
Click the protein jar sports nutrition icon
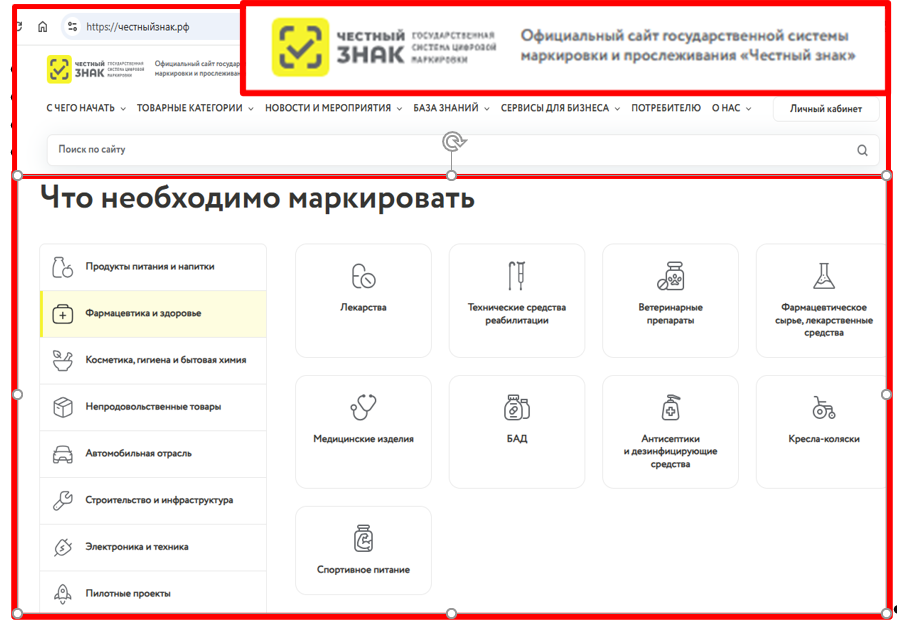point(363,538)
